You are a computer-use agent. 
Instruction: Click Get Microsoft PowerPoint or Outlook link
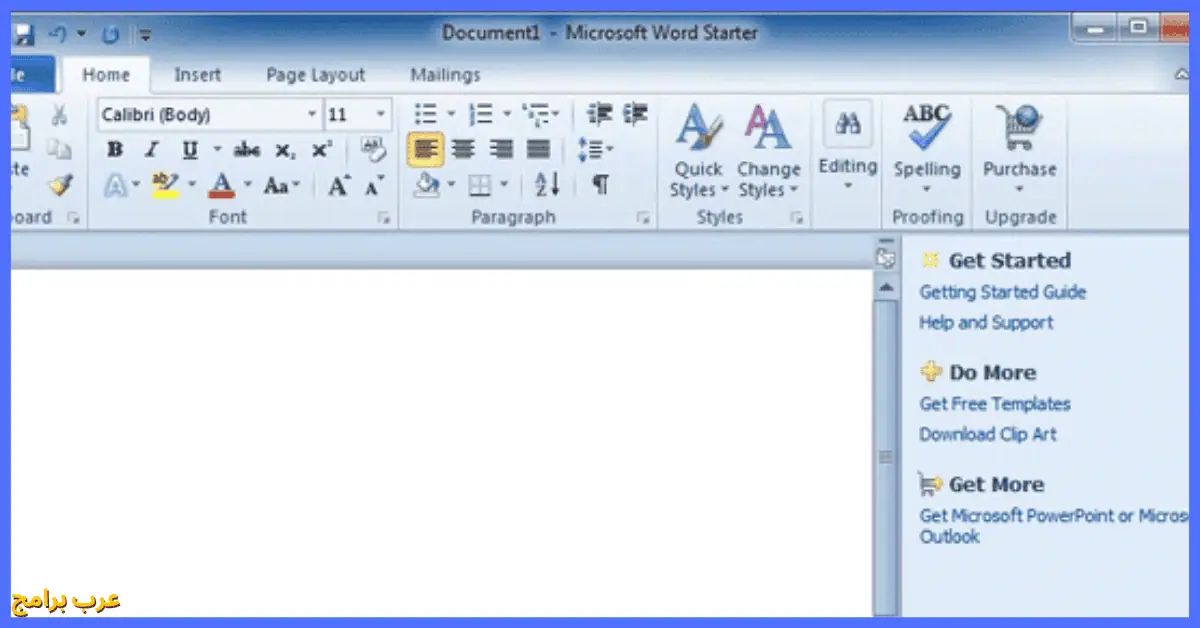click(x=1054, y=526)
